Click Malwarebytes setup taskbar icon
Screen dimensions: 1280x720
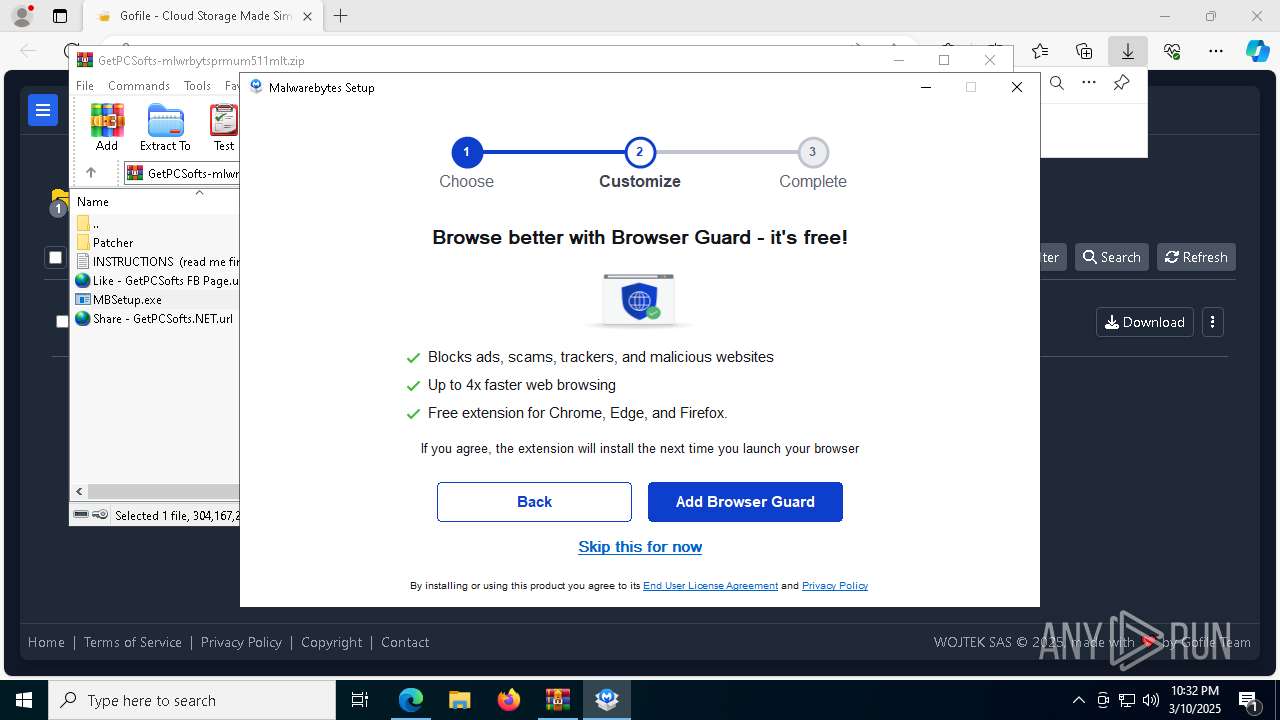click(x=607, y=700)
